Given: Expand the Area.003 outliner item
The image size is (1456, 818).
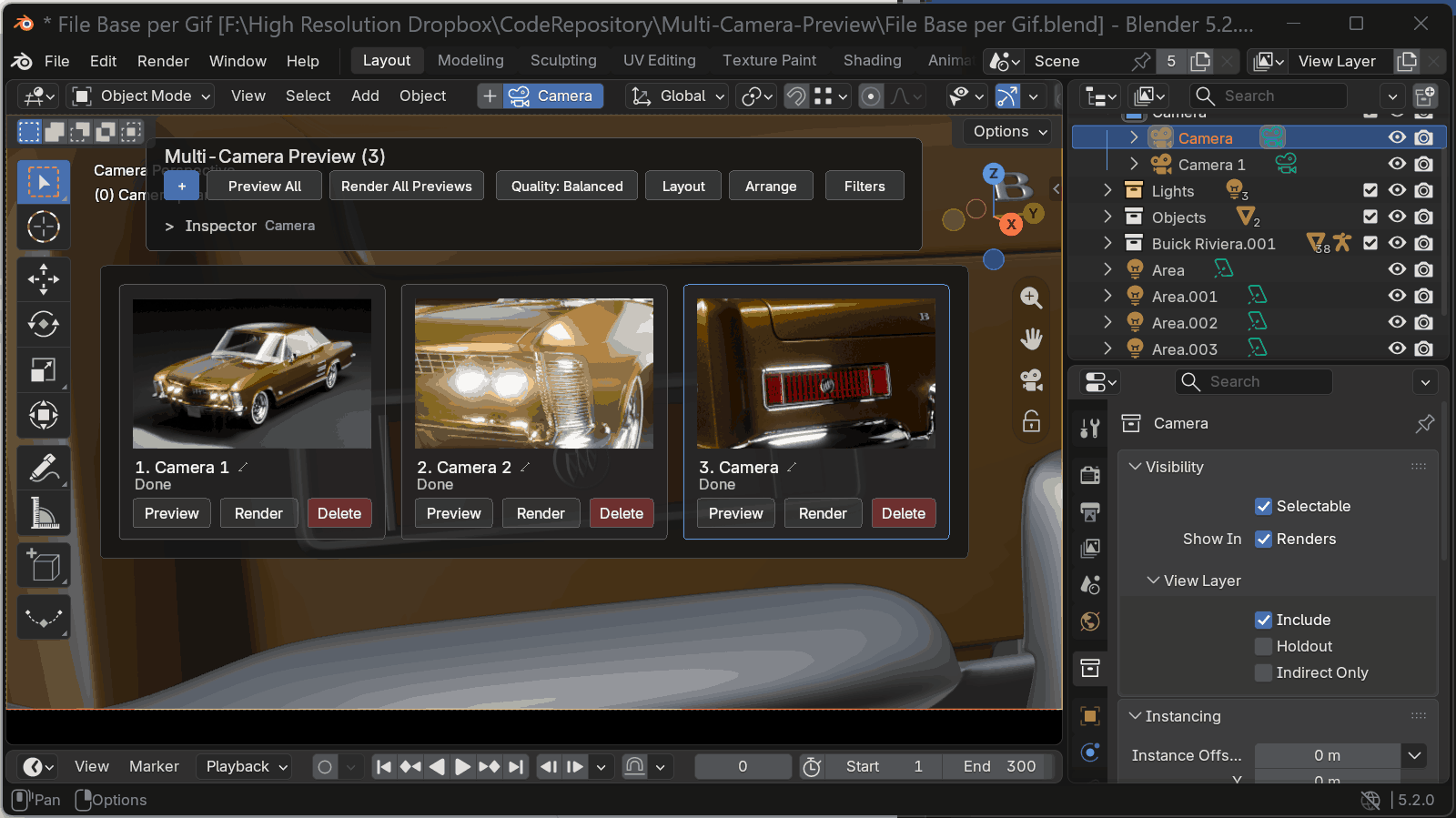Looking at the screenshot, I should point(1107,348).
